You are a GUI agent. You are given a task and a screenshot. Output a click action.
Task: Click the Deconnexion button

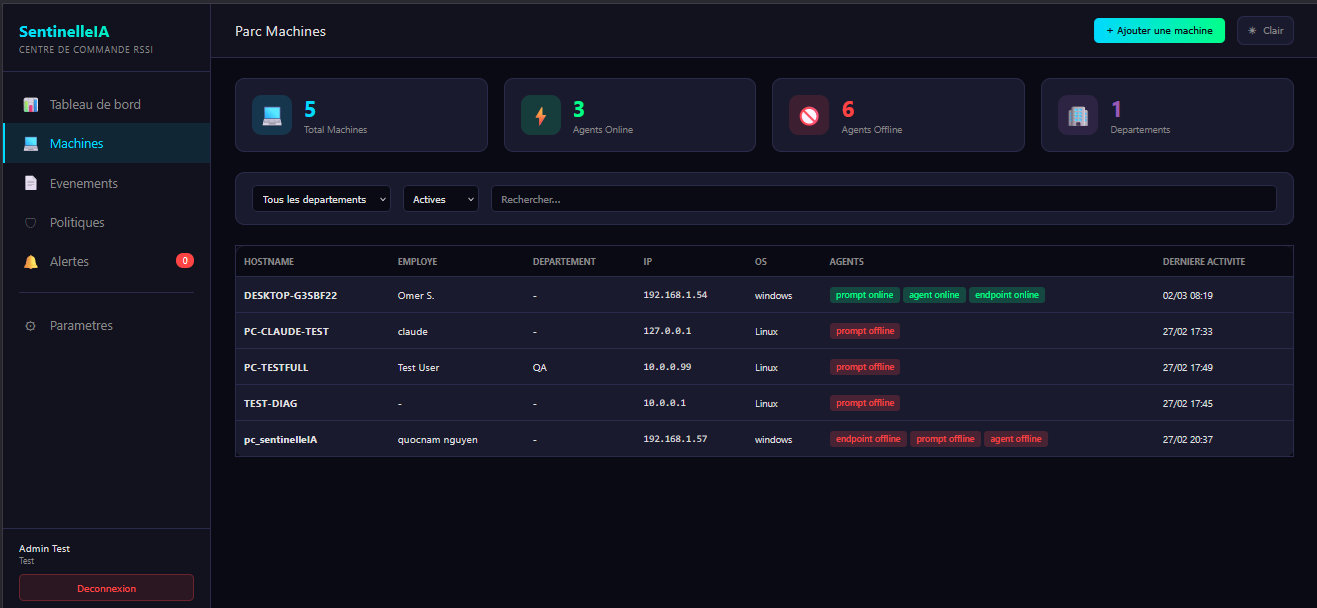pyautogui.click(x=106, y=588)
